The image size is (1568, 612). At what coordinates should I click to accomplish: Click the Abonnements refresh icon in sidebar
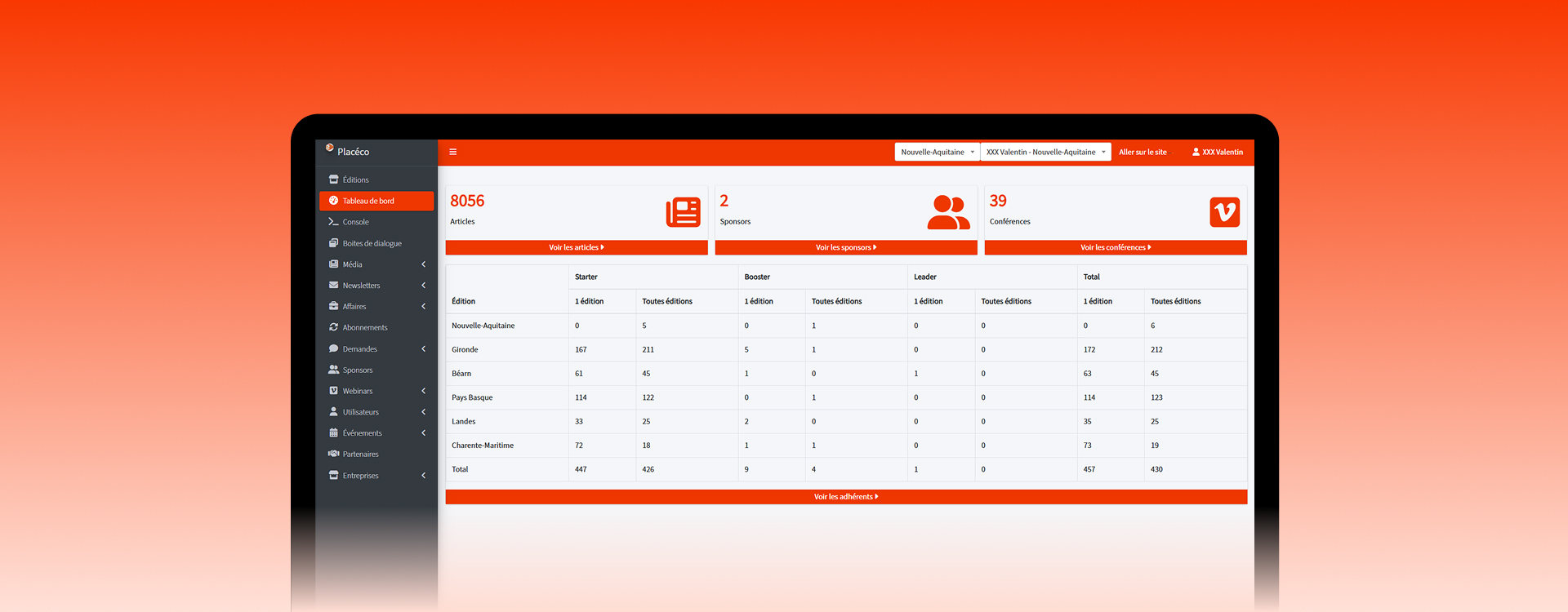tap(333, 327)
